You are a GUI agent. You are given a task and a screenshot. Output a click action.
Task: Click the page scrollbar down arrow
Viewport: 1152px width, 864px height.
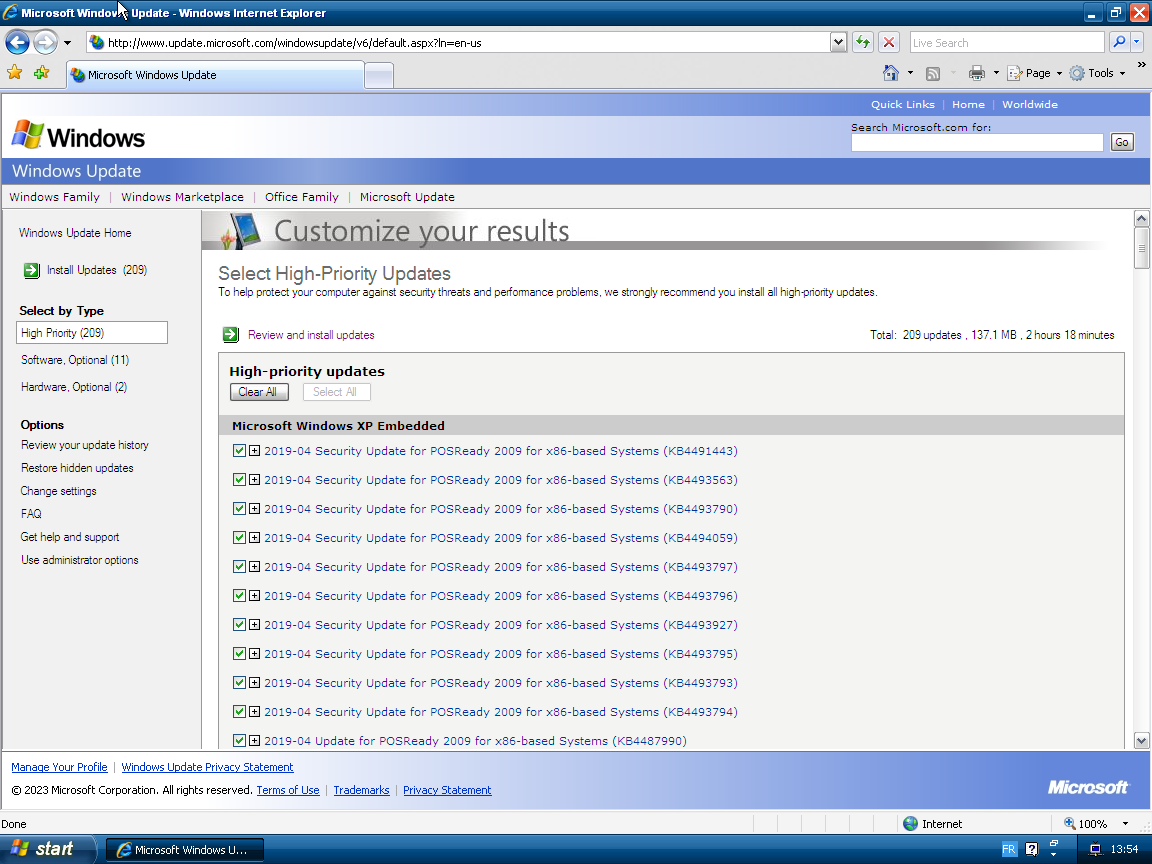coord(1141,741)
